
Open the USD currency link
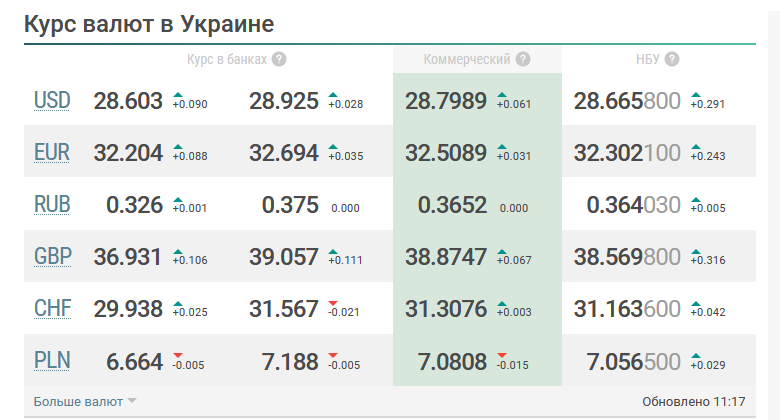pyautogui.click(x=52, y=100)
